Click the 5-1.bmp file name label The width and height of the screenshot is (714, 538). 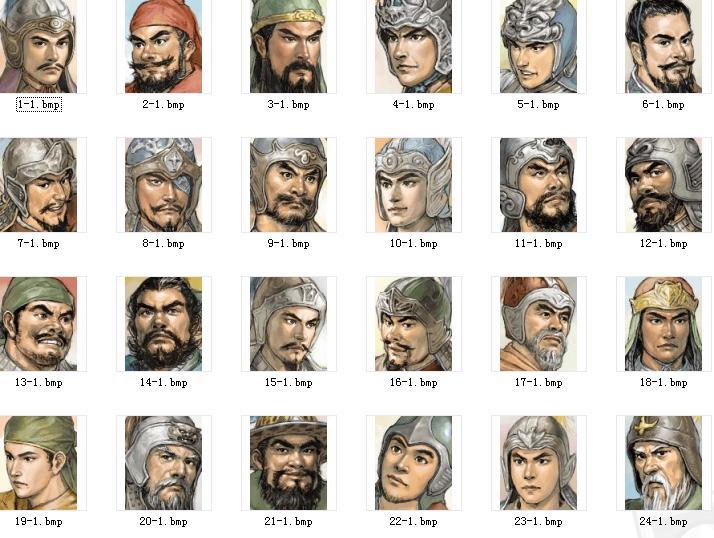click(x=538, y=104)
